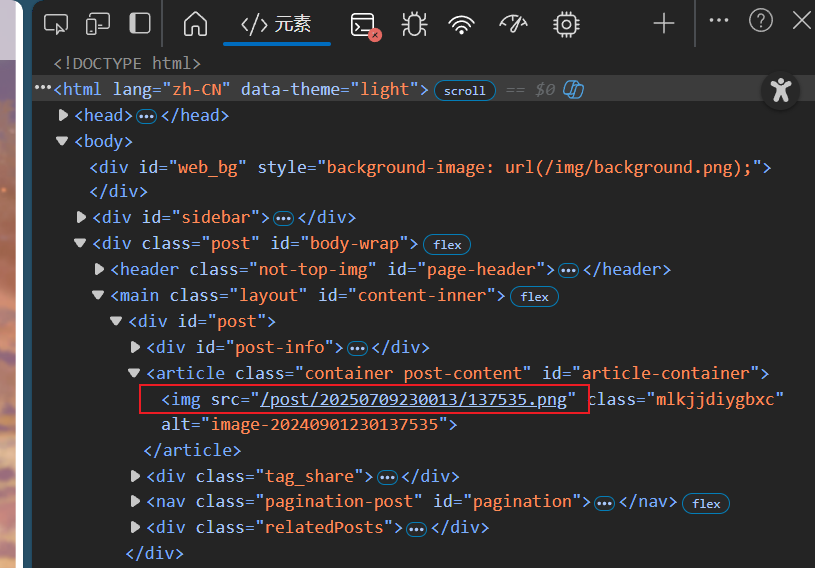Expand the head element node
This screenshot has height=568, width=815.
(64, 115)
